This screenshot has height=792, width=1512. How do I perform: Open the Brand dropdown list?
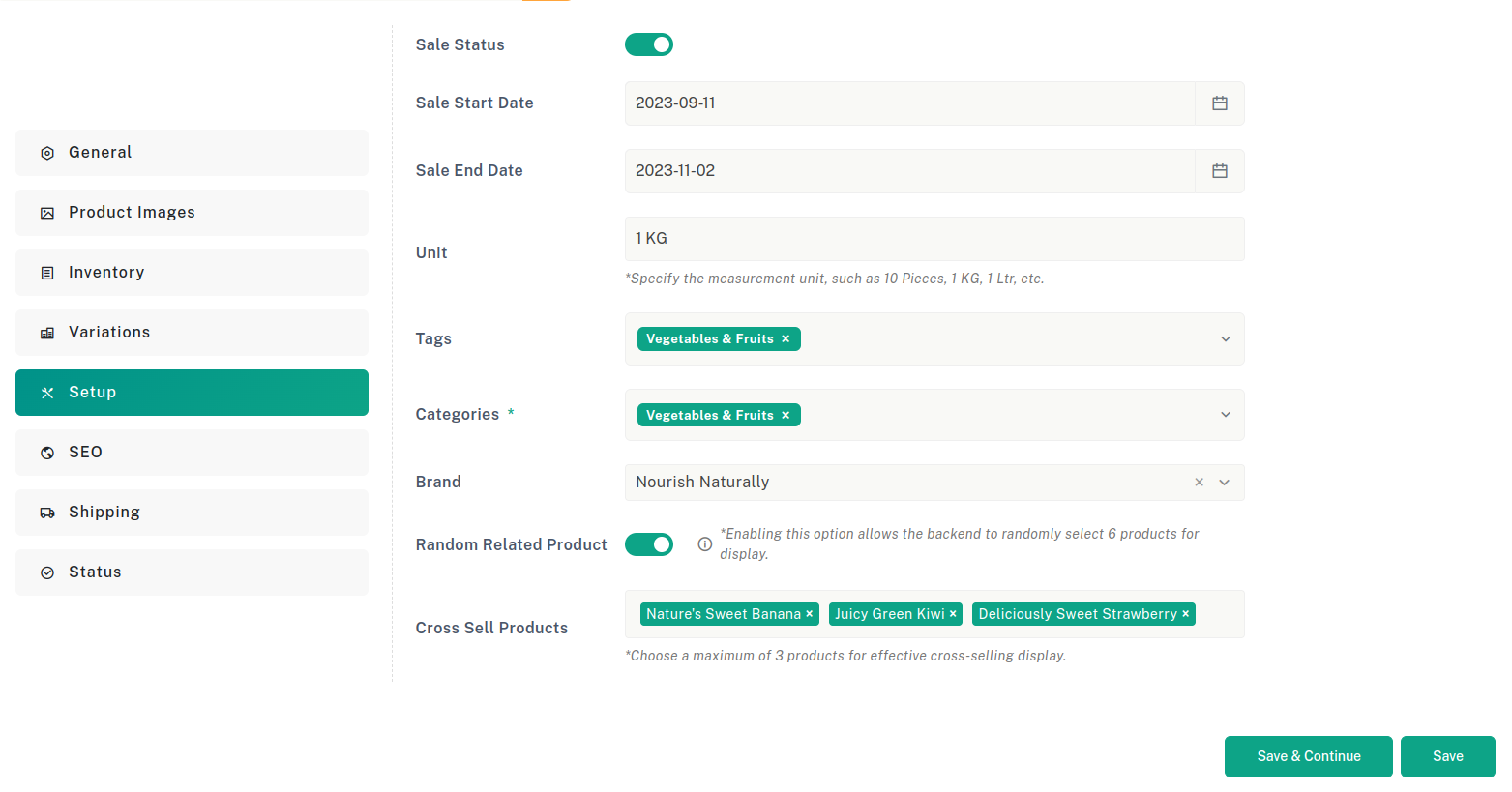[1225, 483]
